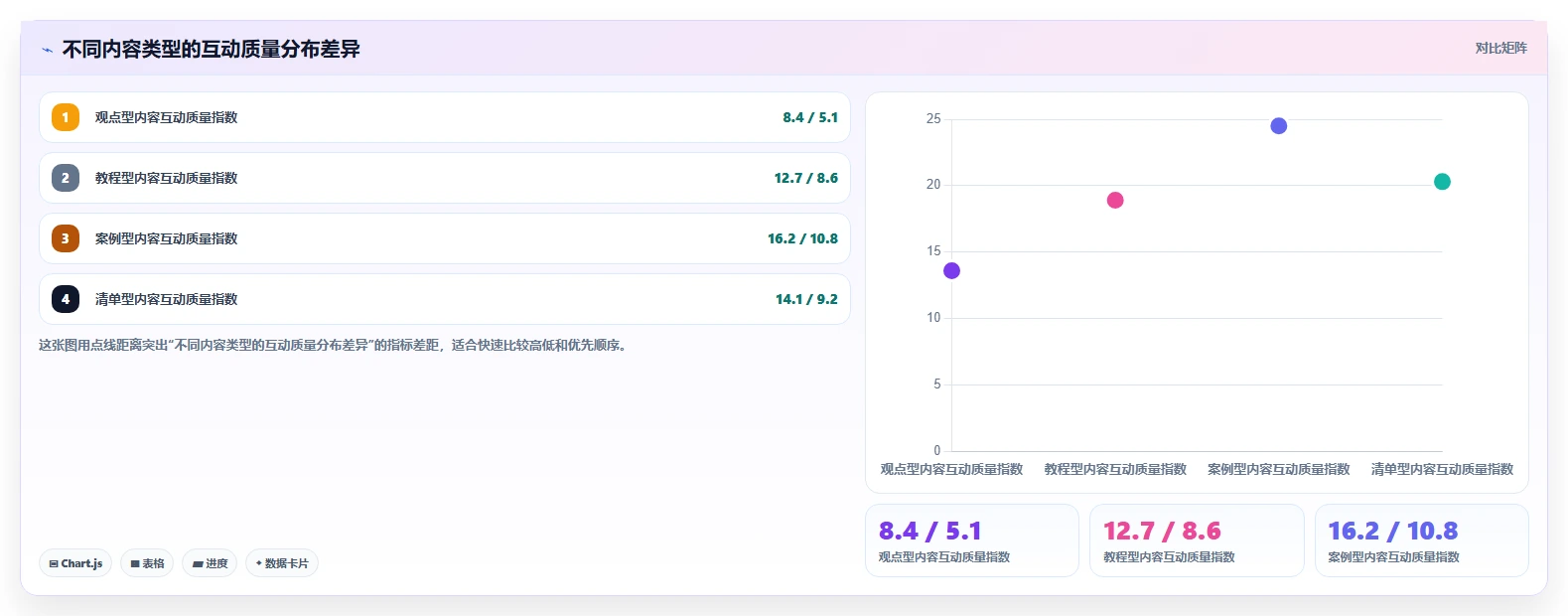Select the gray rank badge numbered 2

pos(66,178)
